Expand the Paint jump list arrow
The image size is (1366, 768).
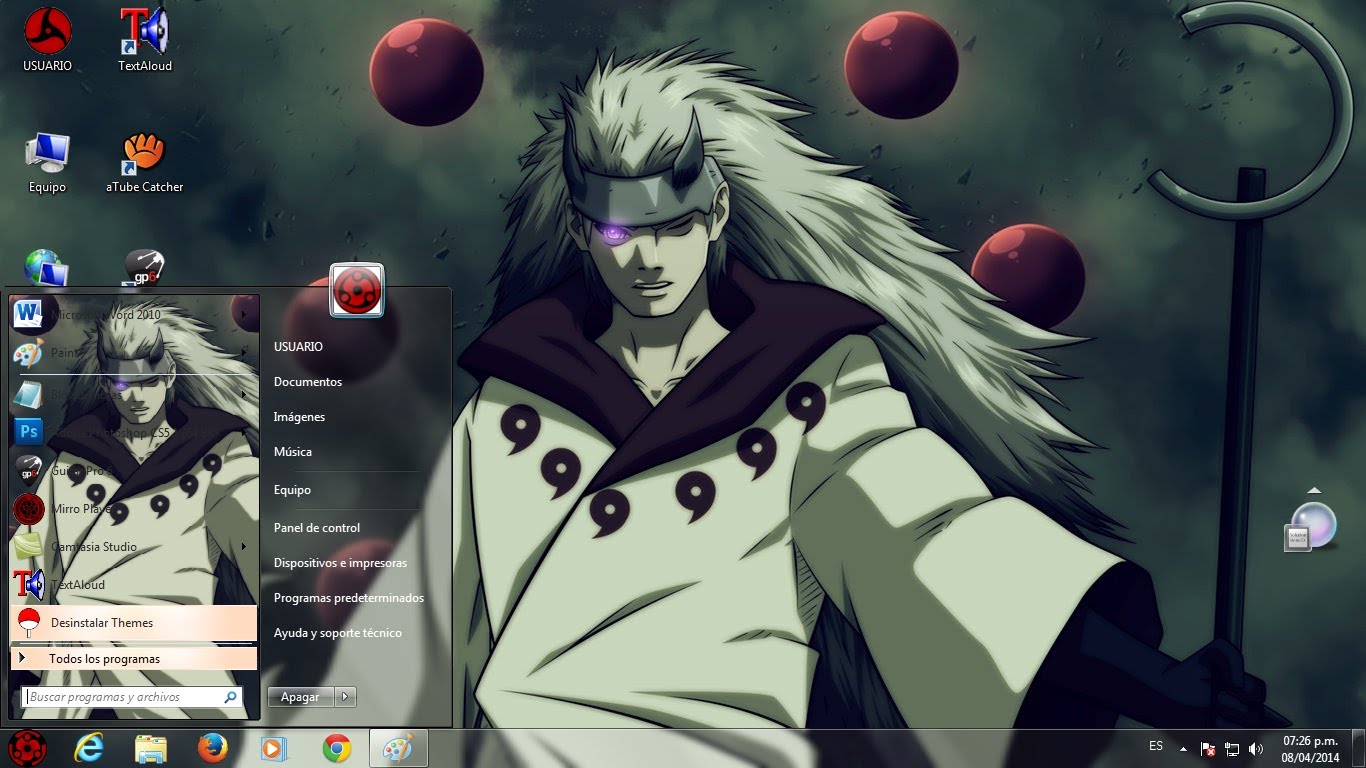coord(244,353)
